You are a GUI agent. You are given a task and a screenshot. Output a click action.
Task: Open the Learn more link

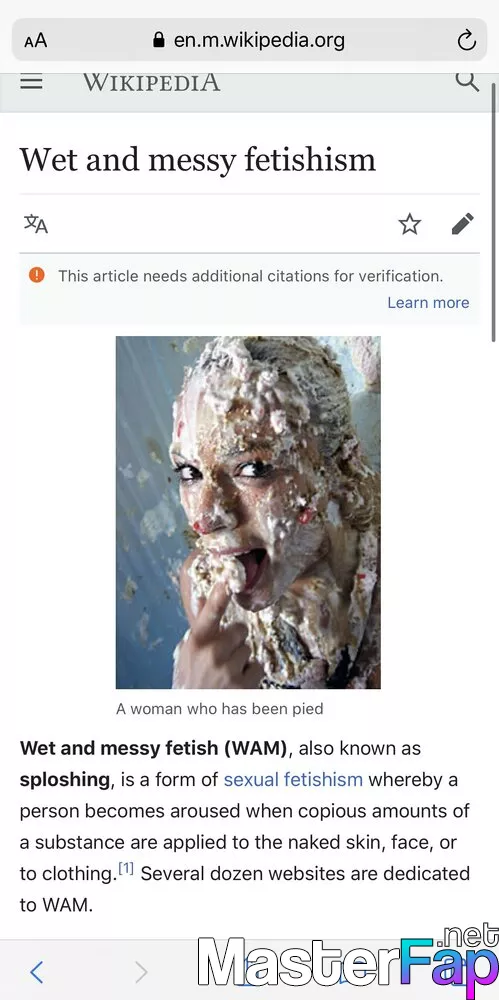coord(428,302)
